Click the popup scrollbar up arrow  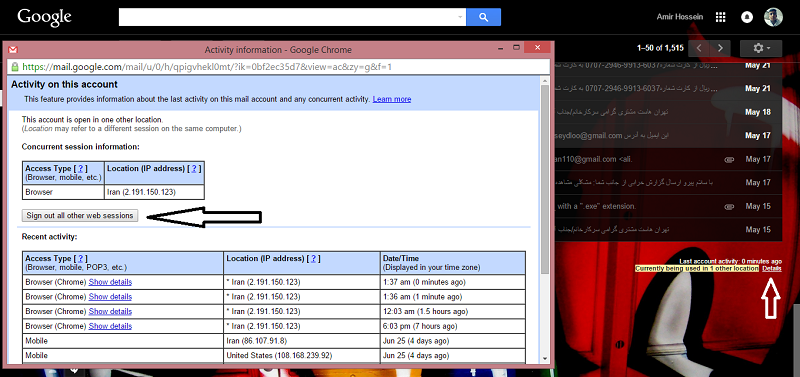(x=545, y=81)
